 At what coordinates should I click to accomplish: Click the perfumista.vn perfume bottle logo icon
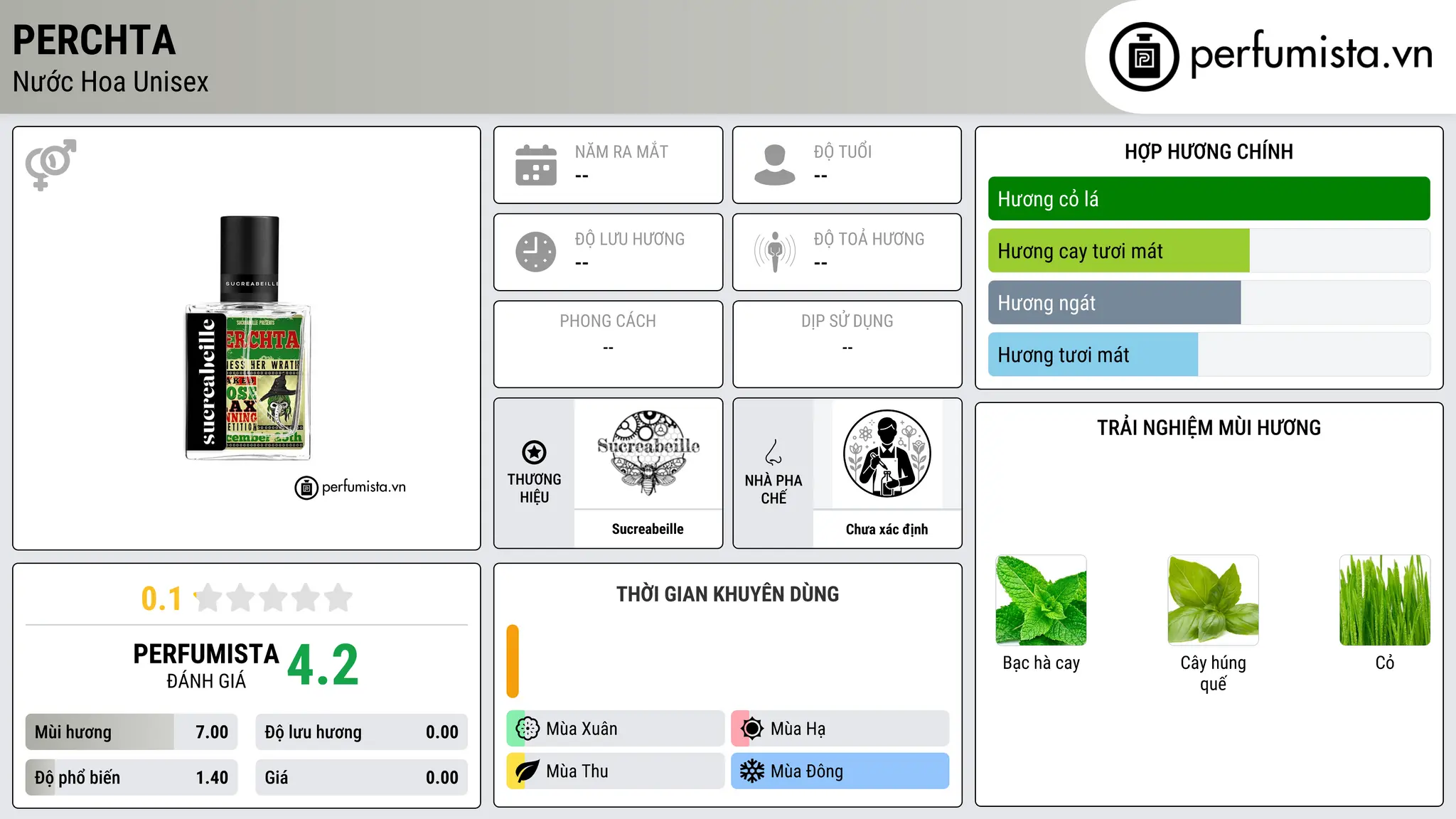pos(1144,57)
